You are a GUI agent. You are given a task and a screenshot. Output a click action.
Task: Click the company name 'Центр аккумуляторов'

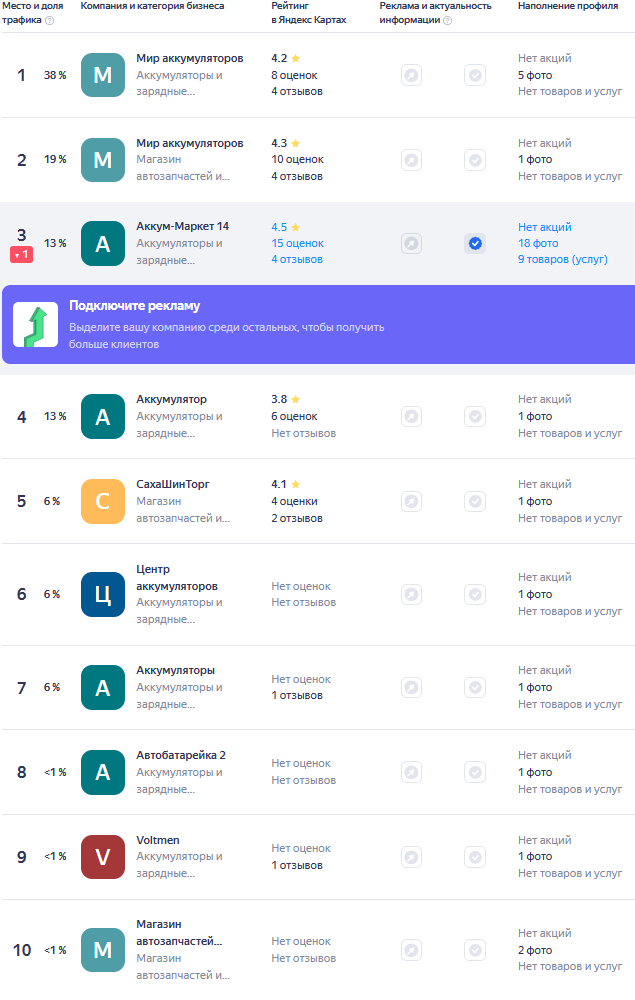[177, 578]
